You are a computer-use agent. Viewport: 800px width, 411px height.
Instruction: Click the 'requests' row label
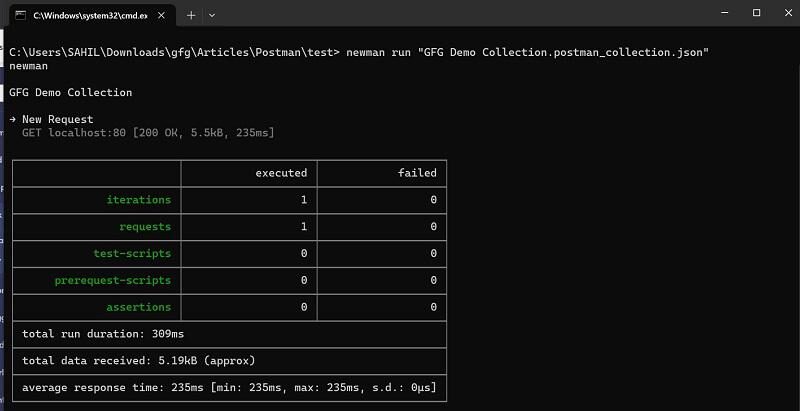click(145, 227)
